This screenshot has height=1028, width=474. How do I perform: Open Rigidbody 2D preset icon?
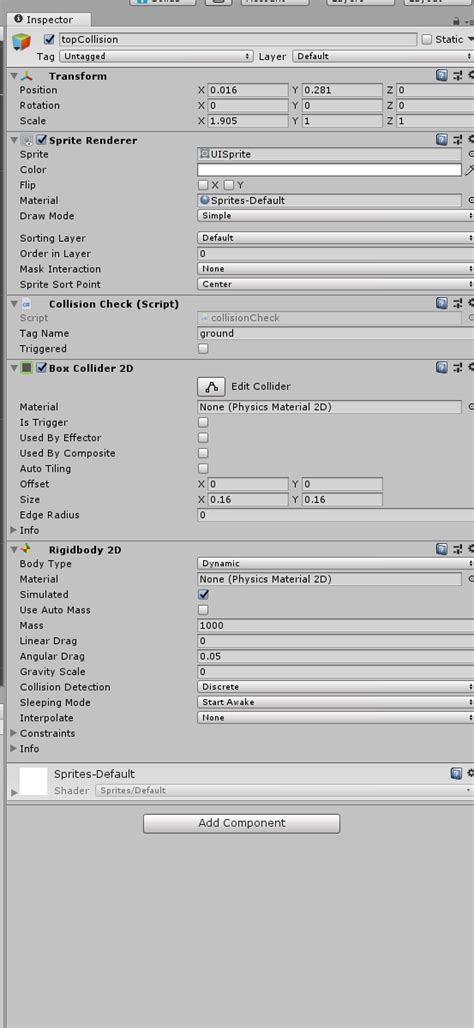458,549
